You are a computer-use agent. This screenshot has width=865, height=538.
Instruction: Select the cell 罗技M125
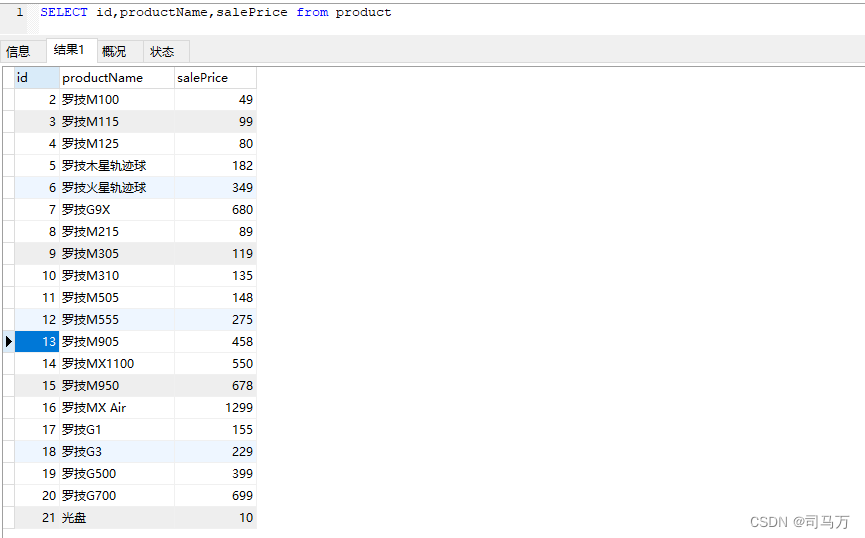(x=117, y=144)
